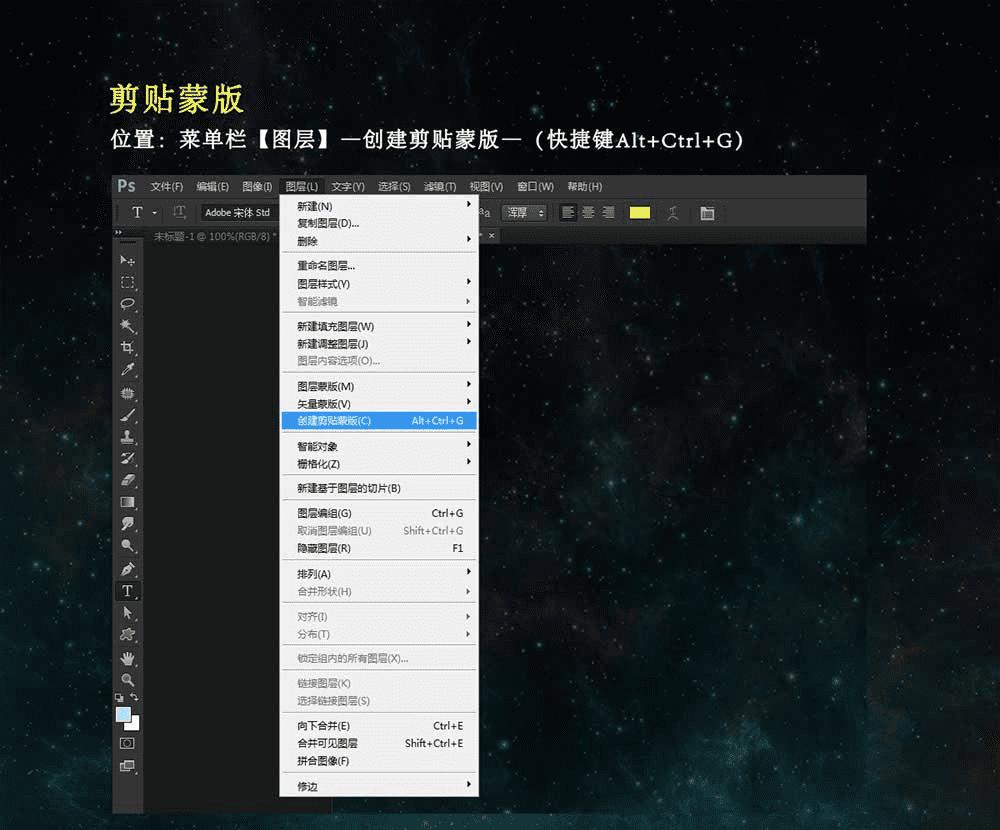Viewport: 1000px width, 830px height.
Task: Choose 重命名图层... from the menu
Action: coord(379,265)
